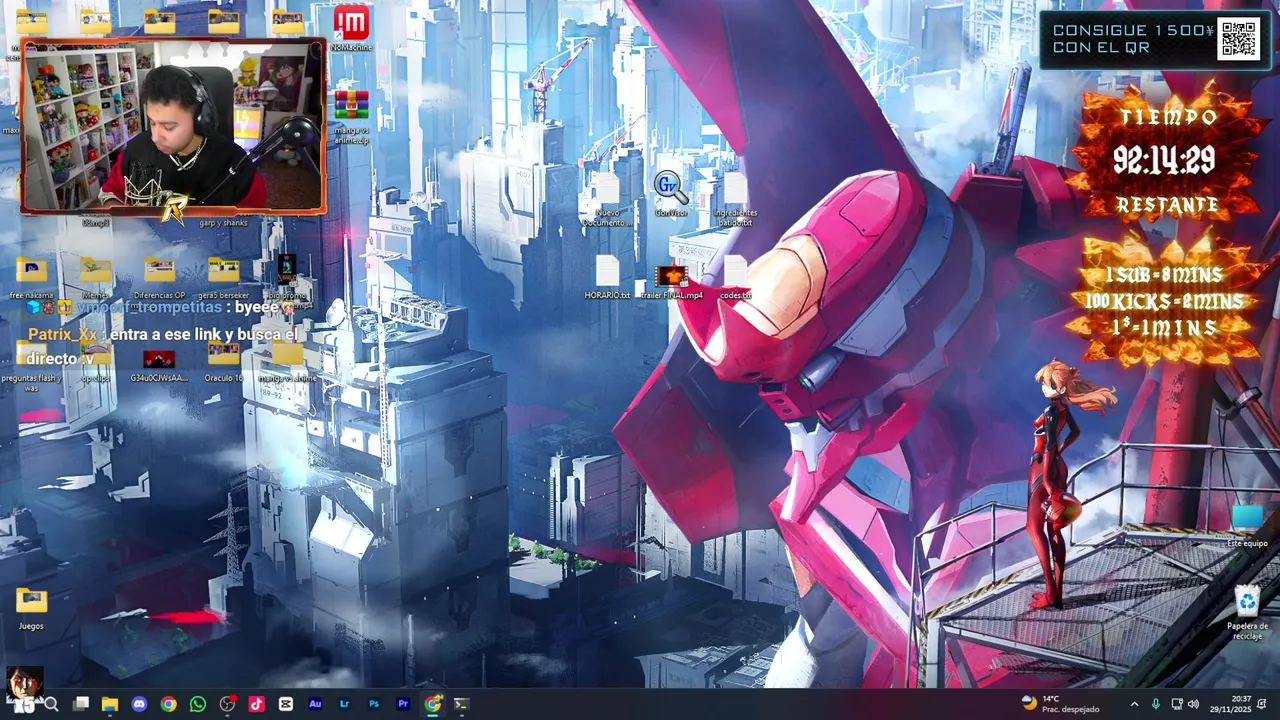Launch Adobe Lightroom from taskbar
This screenshot has height=720, width=1280.
point(345,704)
